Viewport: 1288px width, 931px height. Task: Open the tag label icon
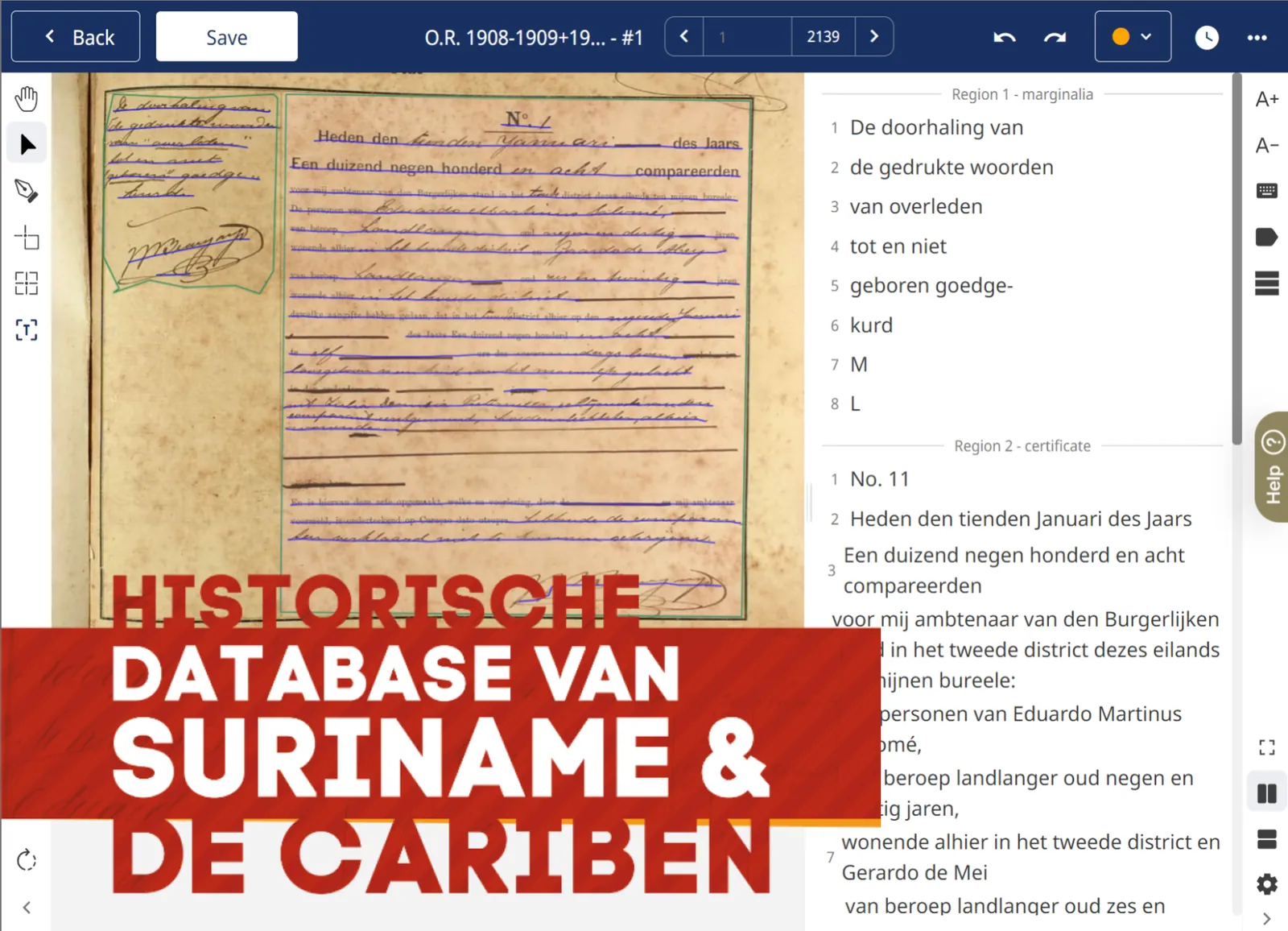tap(1267, 237)
